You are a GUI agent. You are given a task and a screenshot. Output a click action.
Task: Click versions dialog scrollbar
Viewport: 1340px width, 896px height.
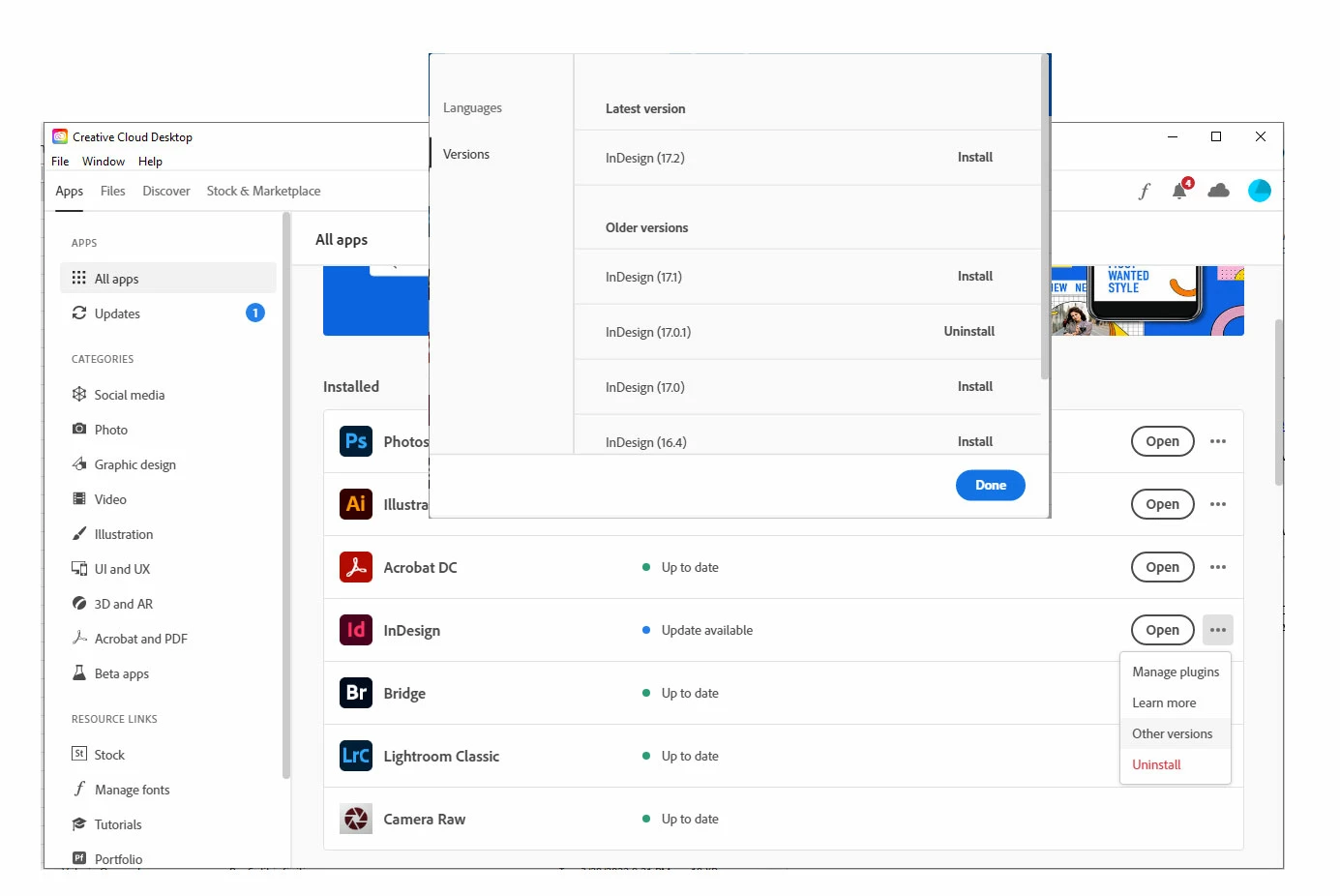point(1045,218)
